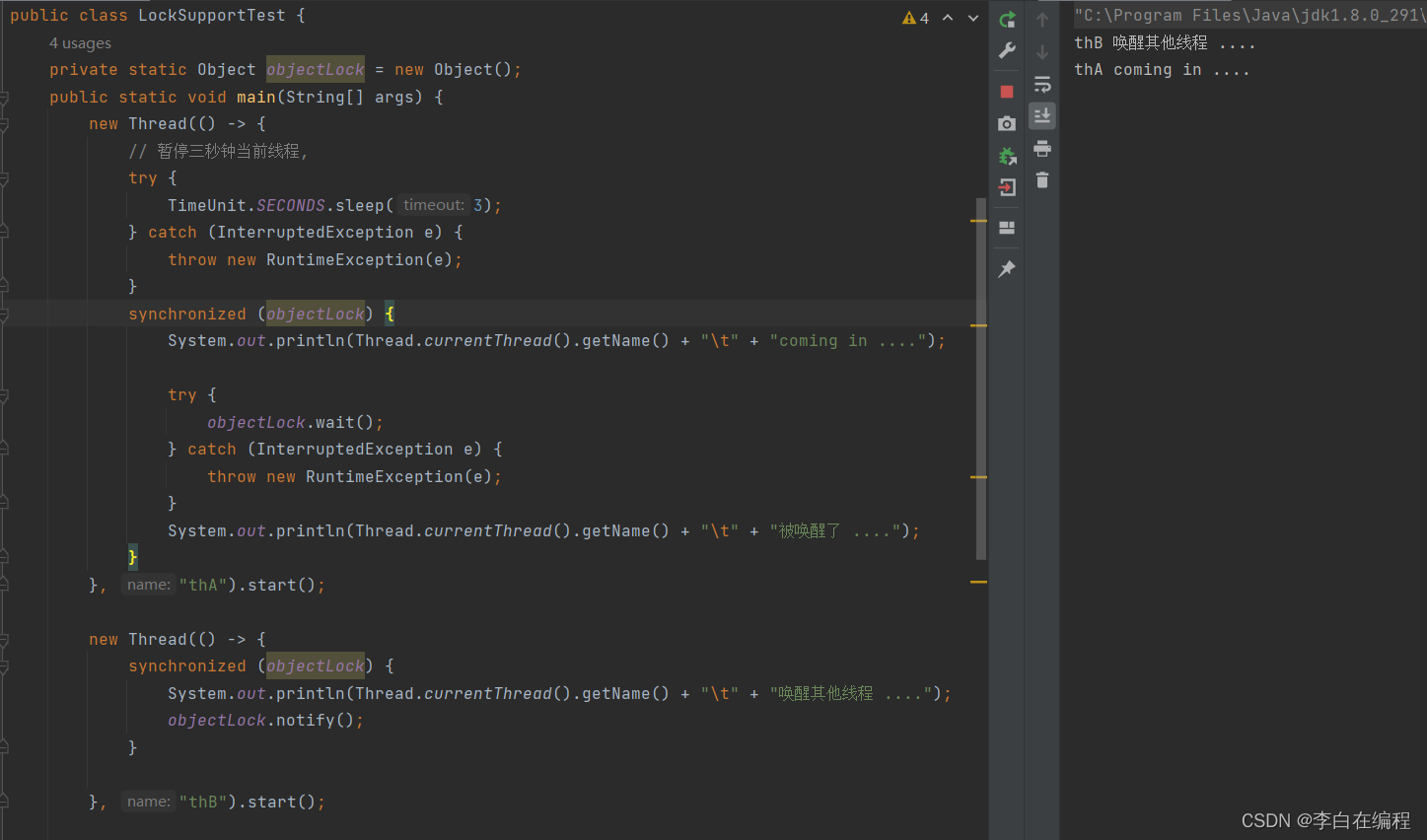Click the "coming in ...." string literal
The width and height of the screenshot is (1427, 840).
tap(848, 341)
